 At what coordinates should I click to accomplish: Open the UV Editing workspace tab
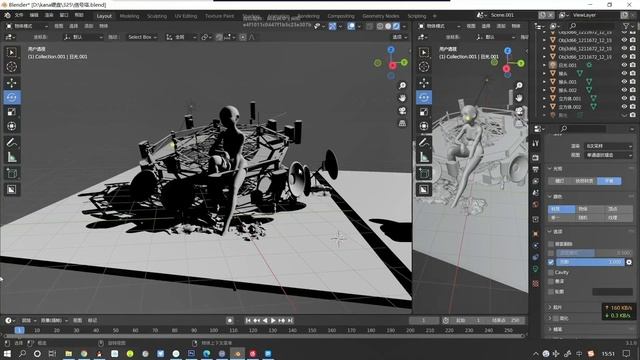coord(186,16)
